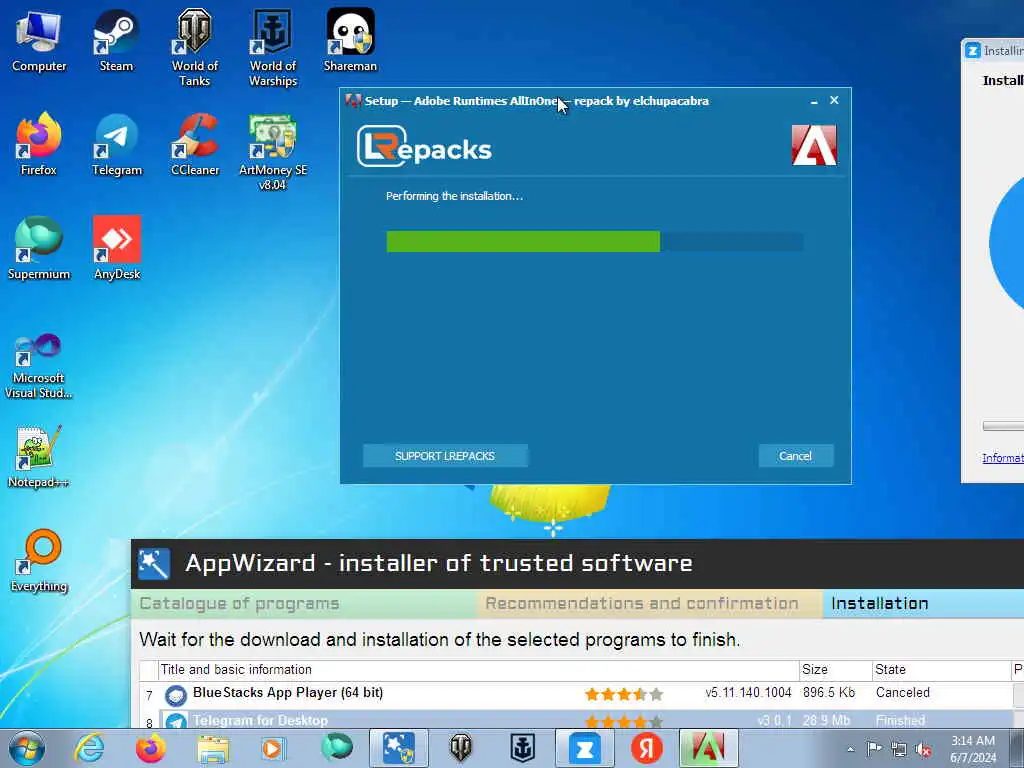Sort by Title and basic information column
1024x768 pixels.
[479, 670]
